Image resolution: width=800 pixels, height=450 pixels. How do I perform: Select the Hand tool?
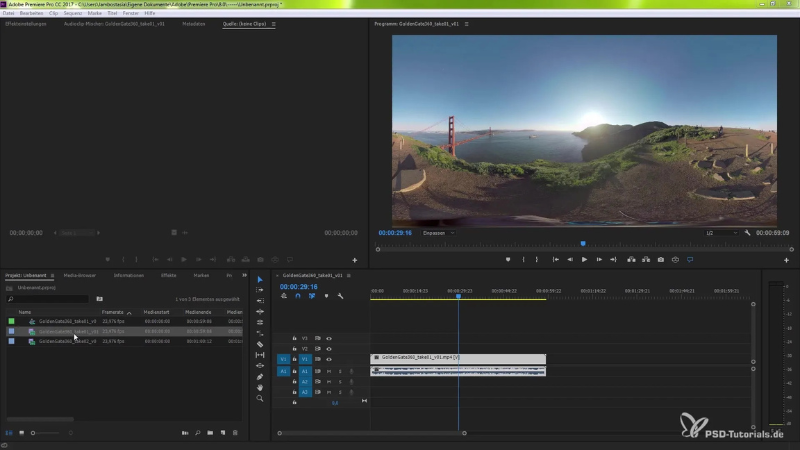click(x=260, y=387)
